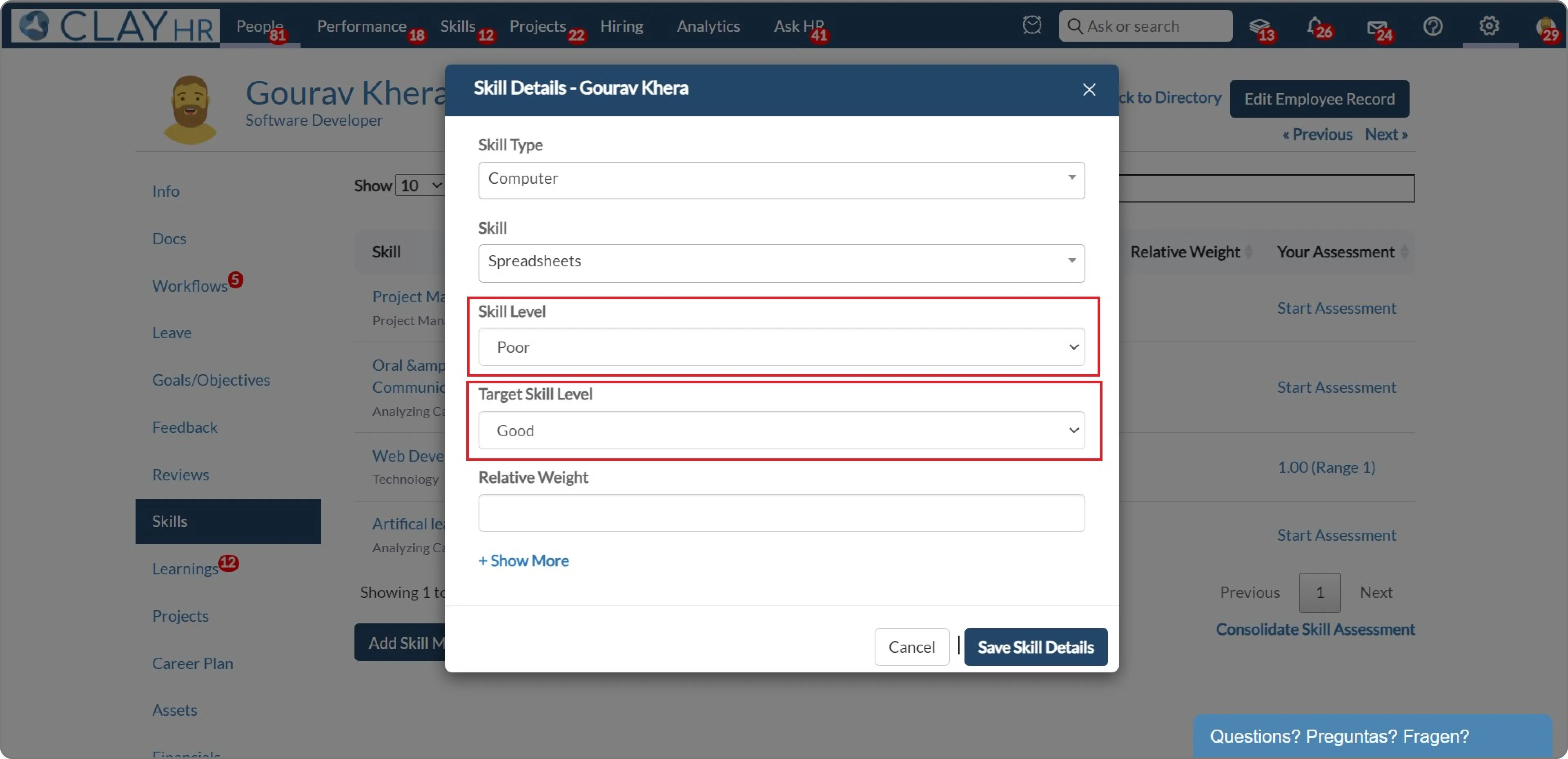Click the Relative Weight input field
The height and width of the screenshot is (759, 1568).
(x=781, y=513)
